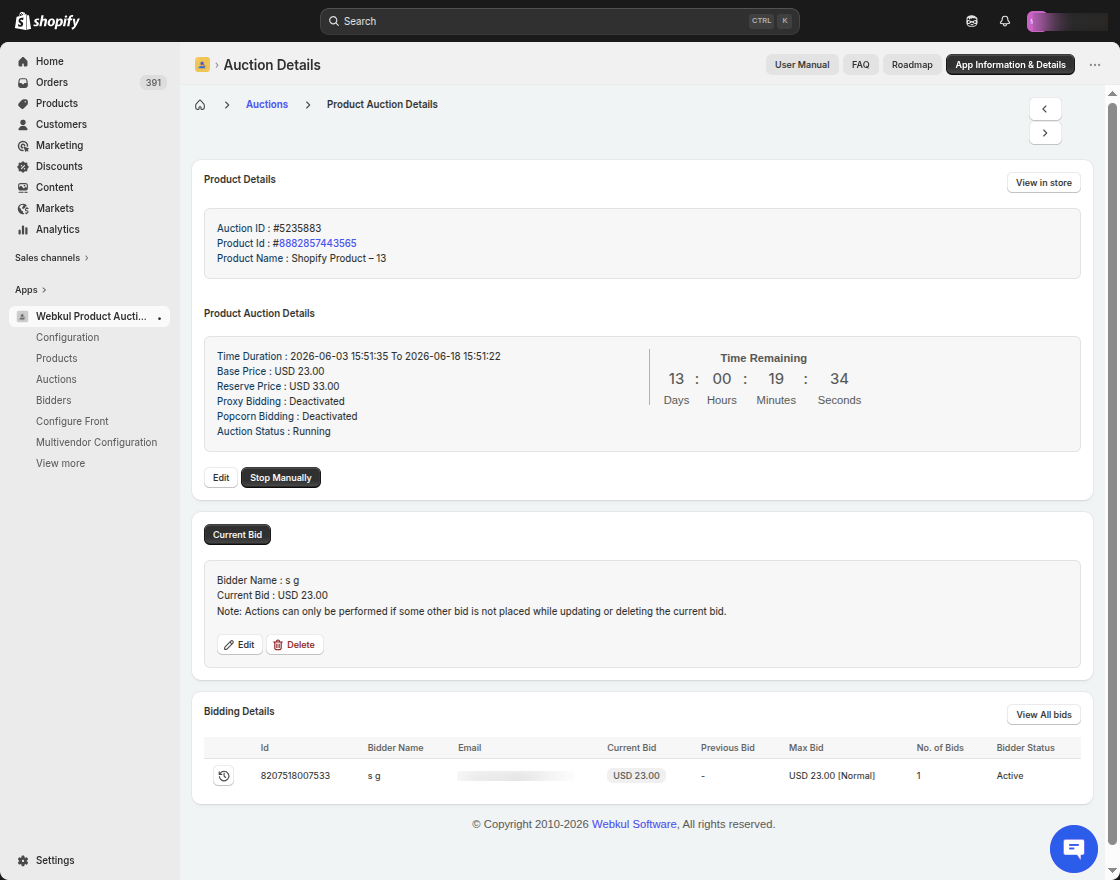Screen dimensions: 1120x880
Task: Open Multivendor Configuration item
Action: pos(96,442)
